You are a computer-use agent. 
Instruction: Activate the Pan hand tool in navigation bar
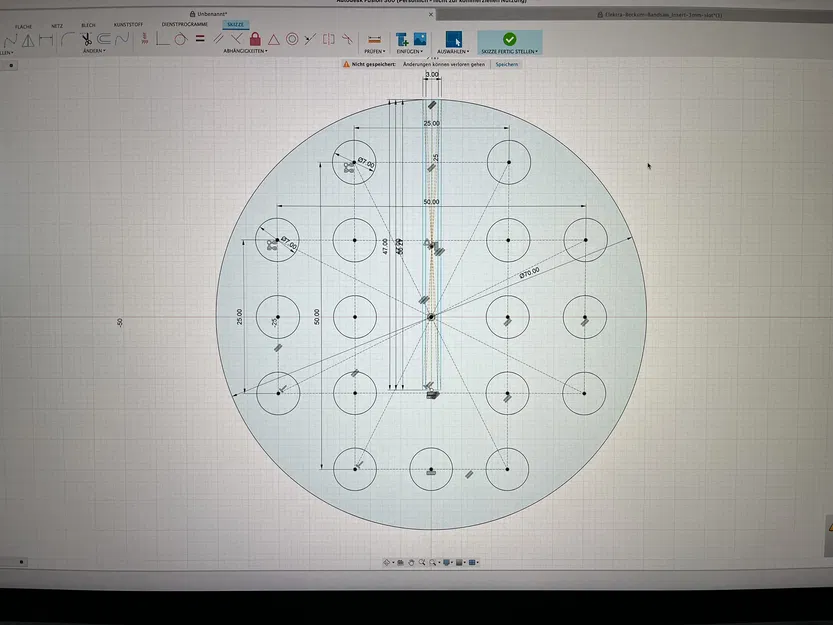[411, 562]
